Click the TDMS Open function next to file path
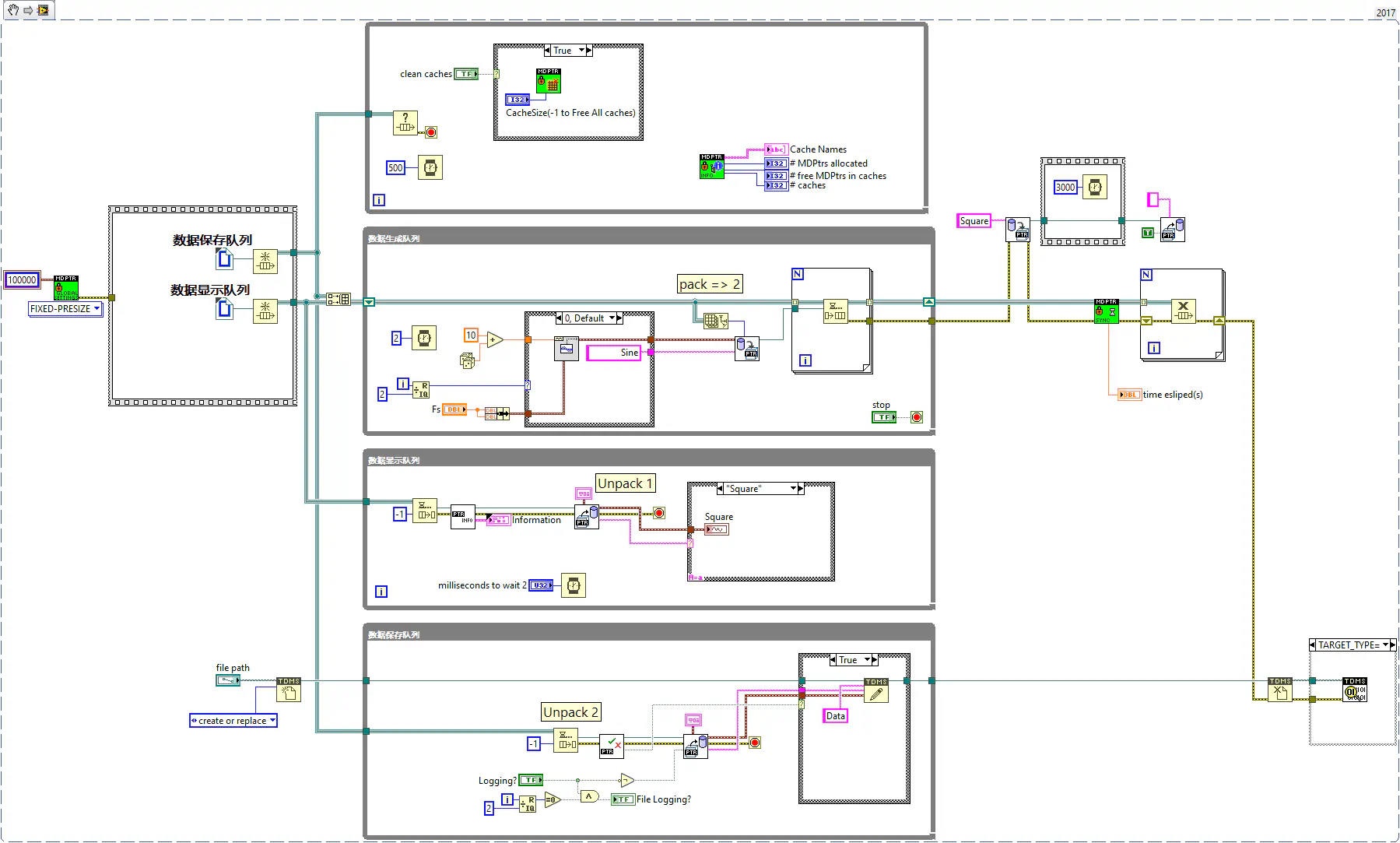1400x843 pixels. (288, 690)
